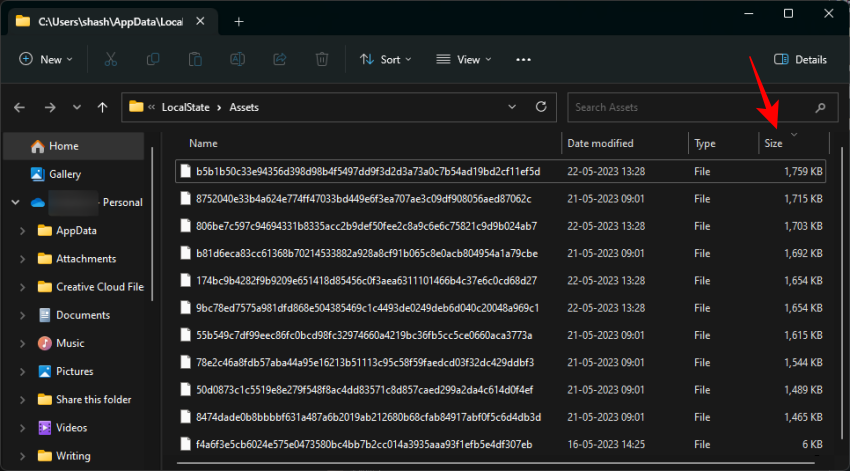Refresh the Assets folder view
This screenshot has height=471, width=850.
click(541, 107)
